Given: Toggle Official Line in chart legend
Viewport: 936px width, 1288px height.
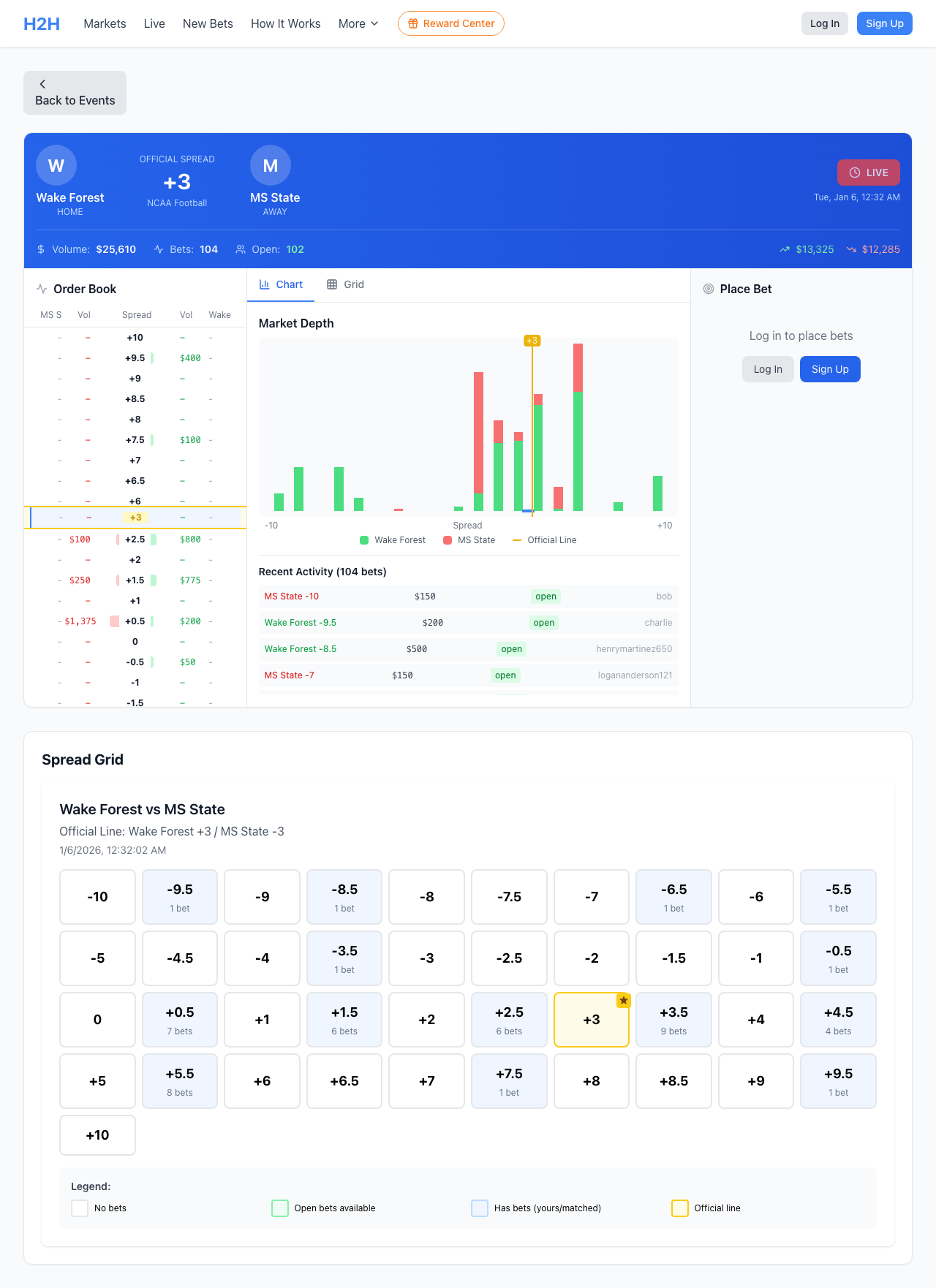Looking at the screenshot, I should click(x=544, y=540).
